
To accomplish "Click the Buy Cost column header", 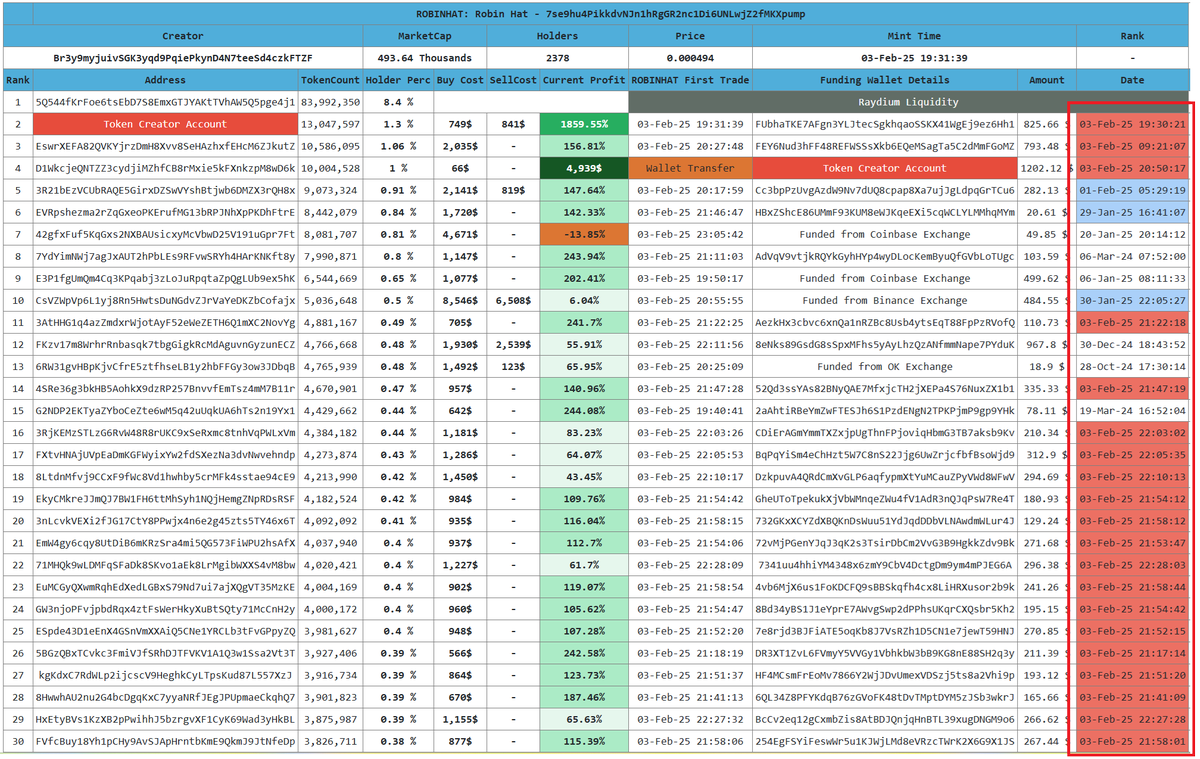I will click(x=460, y=80).
